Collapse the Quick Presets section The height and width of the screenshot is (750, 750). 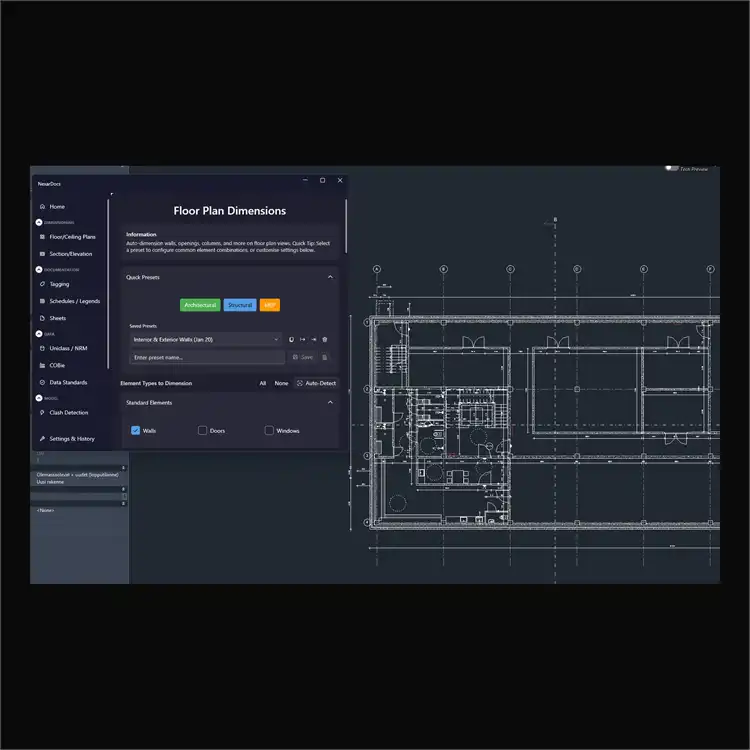click(x=330, y=277)
